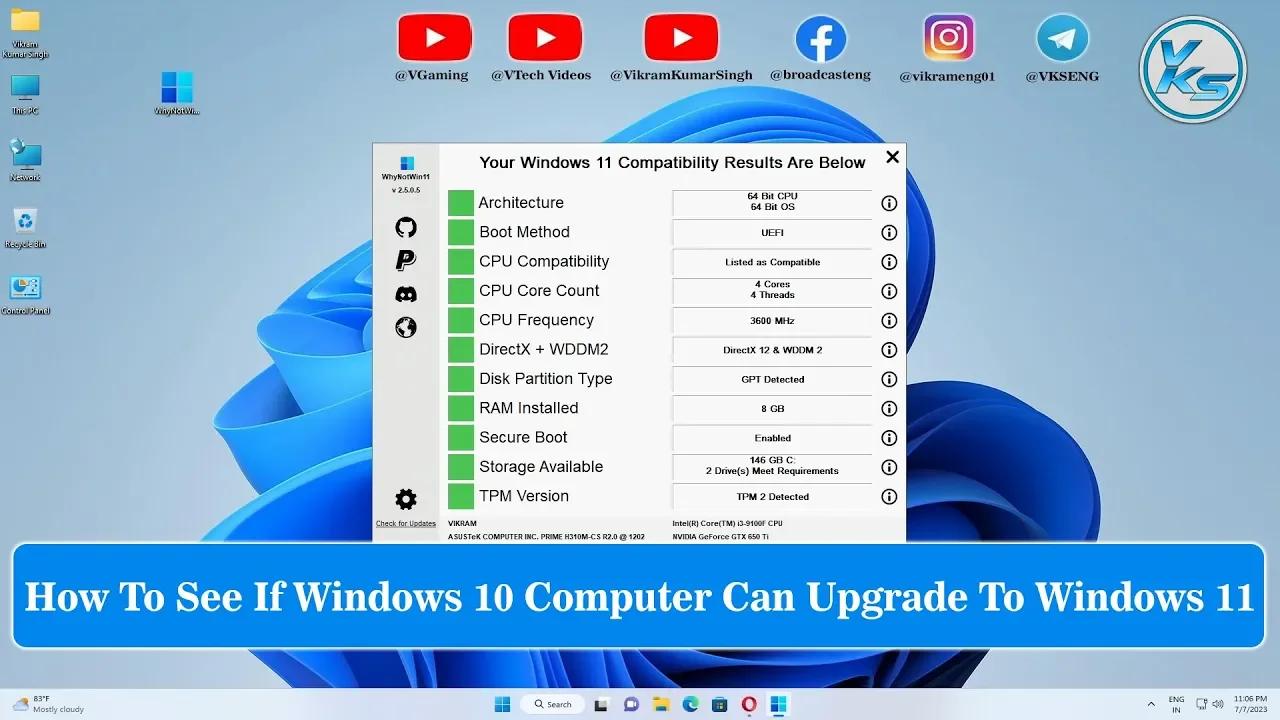Screen dimensions: 1280x720
Task: Open the 83°F weather widget
Action: pyautogui.click(x=48, y=704)
